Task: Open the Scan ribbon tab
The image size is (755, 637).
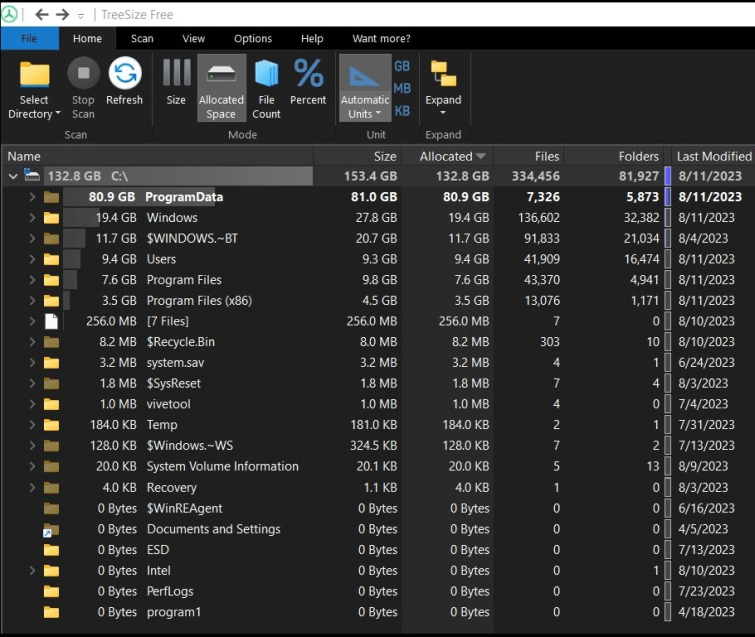Action: 142,39
